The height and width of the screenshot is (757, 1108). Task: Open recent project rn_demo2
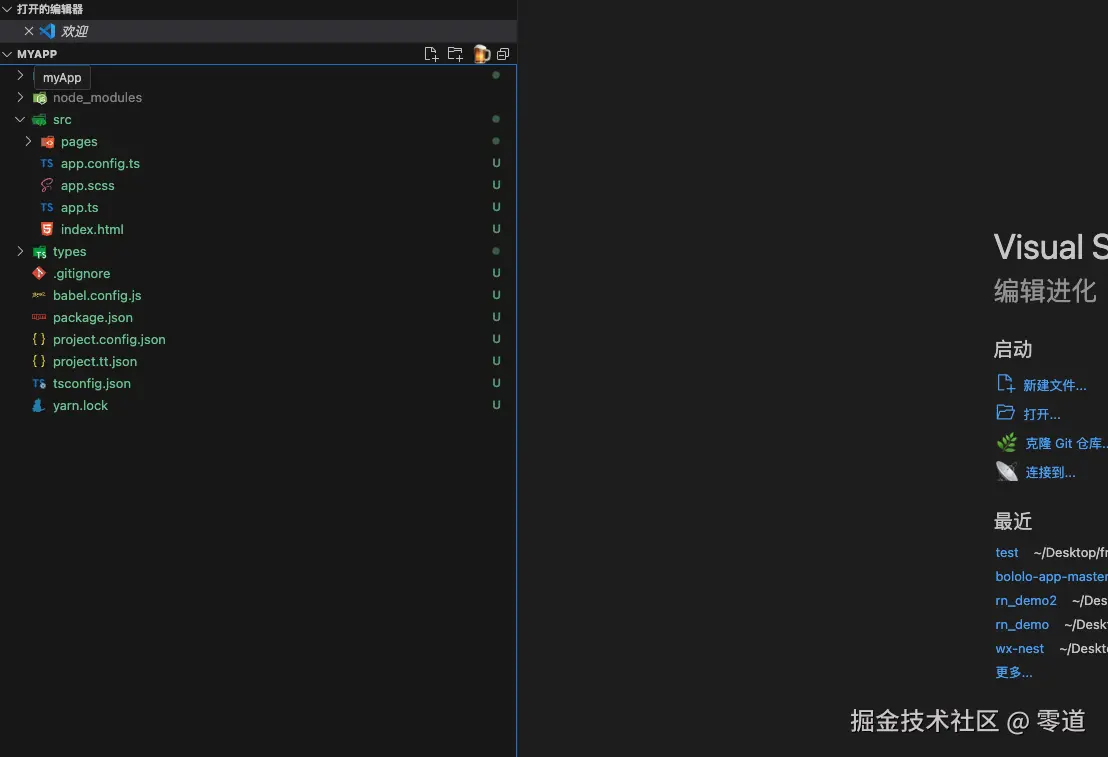[1025, 601]
